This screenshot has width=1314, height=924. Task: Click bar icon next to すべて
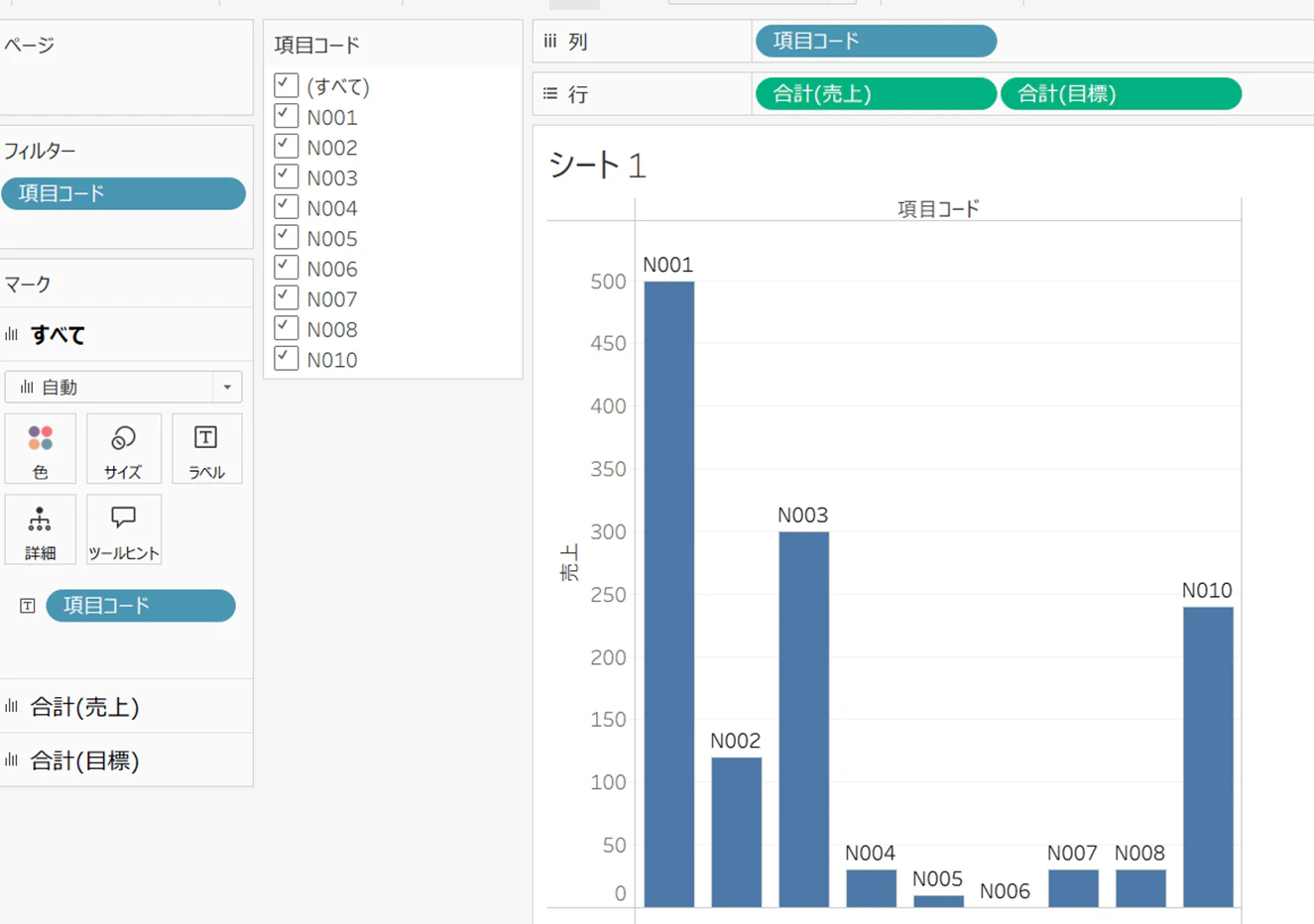pos(12,335)
